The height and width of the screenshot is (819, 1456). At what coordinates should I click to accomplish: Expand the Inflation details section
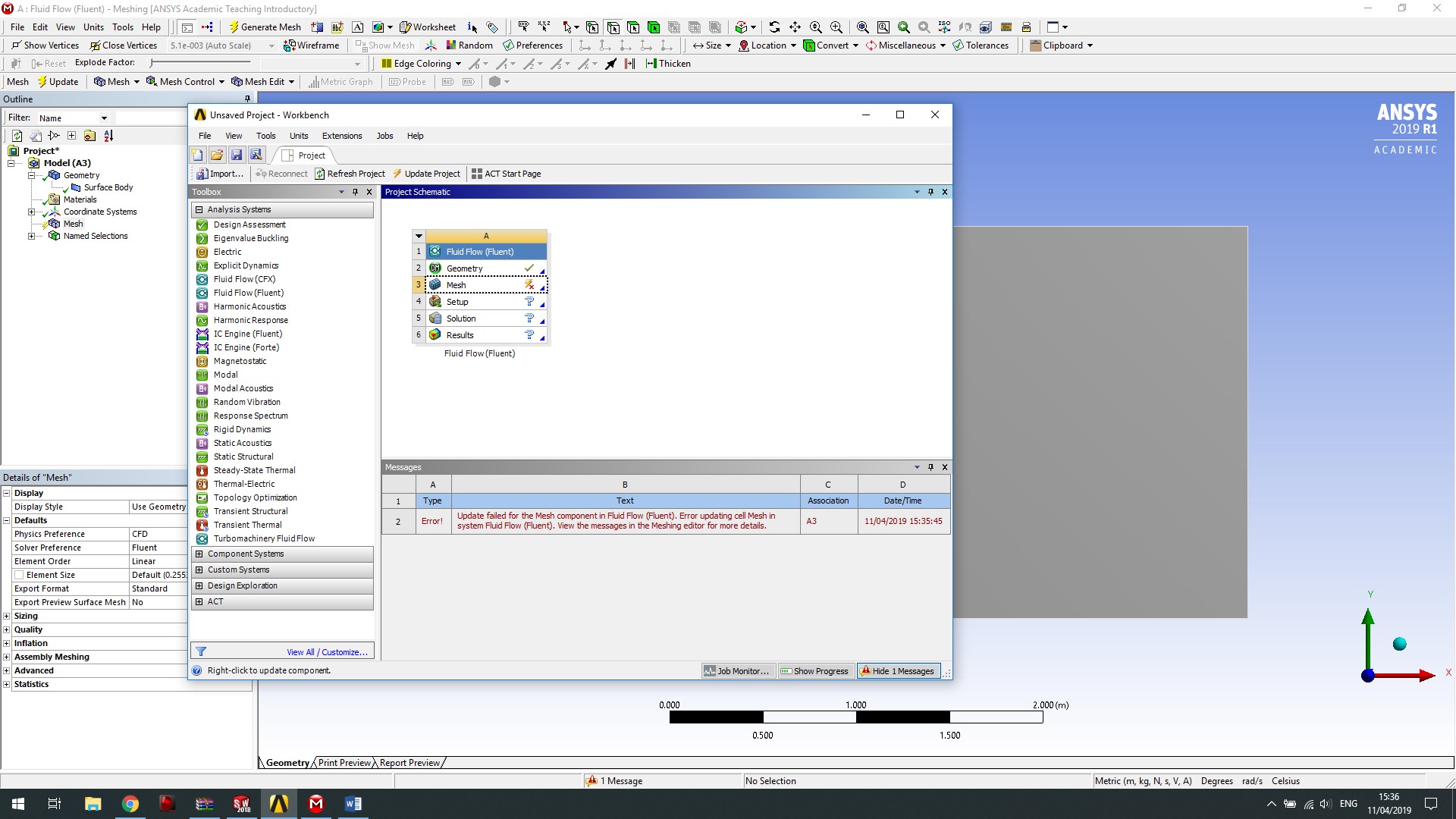pyautogui.click(x=7, y=643)
